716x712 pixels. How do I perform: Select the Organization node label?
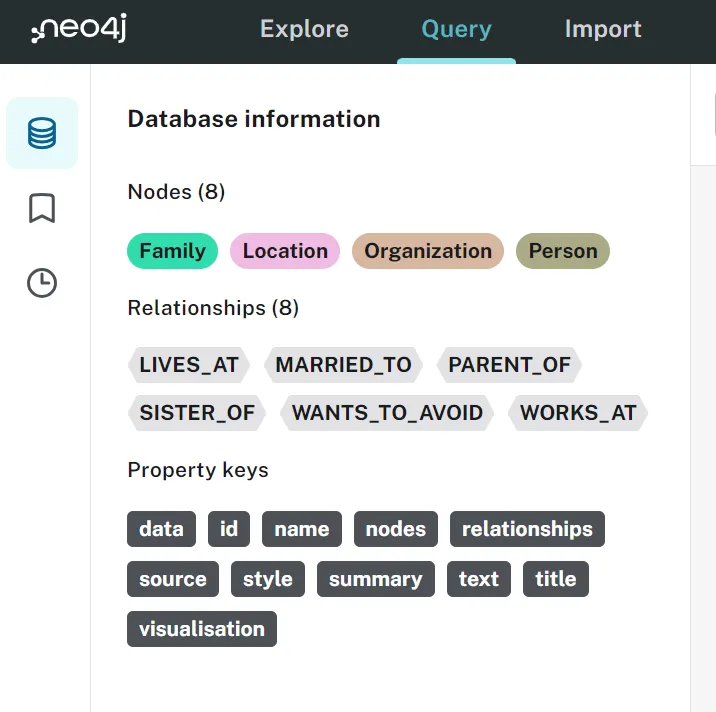[x=428, y=251]
